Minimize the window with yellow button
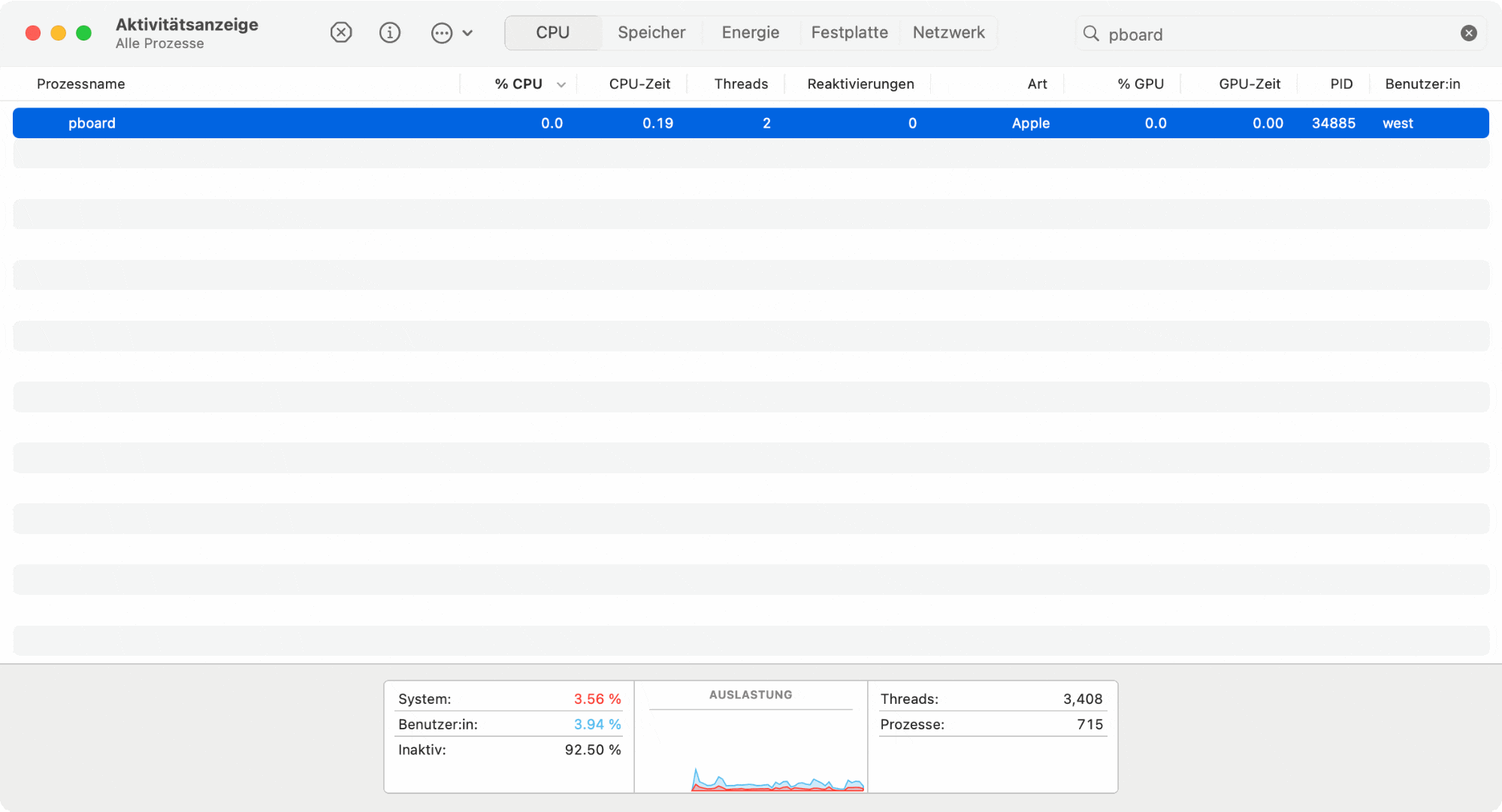 tap(59, 33)
